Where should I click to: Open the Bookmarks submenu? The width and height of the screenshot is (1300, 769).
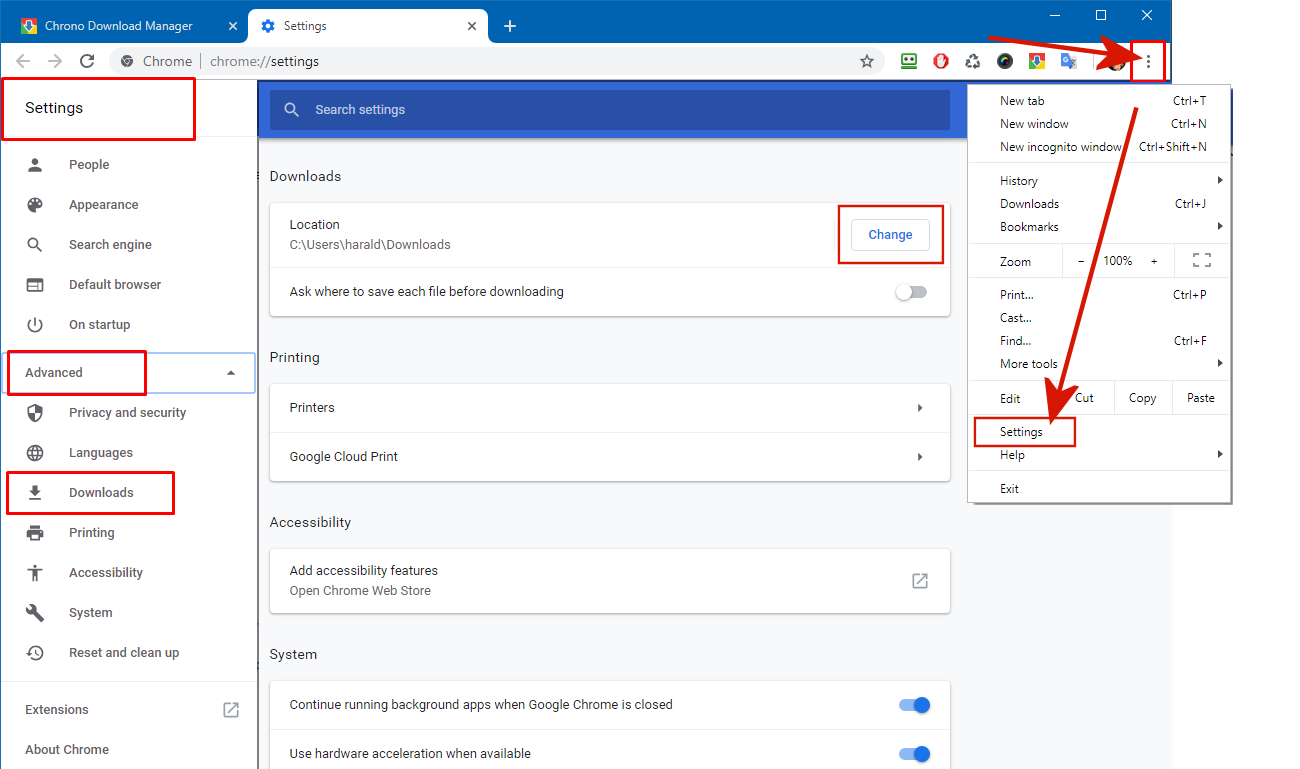[1099, 227]
